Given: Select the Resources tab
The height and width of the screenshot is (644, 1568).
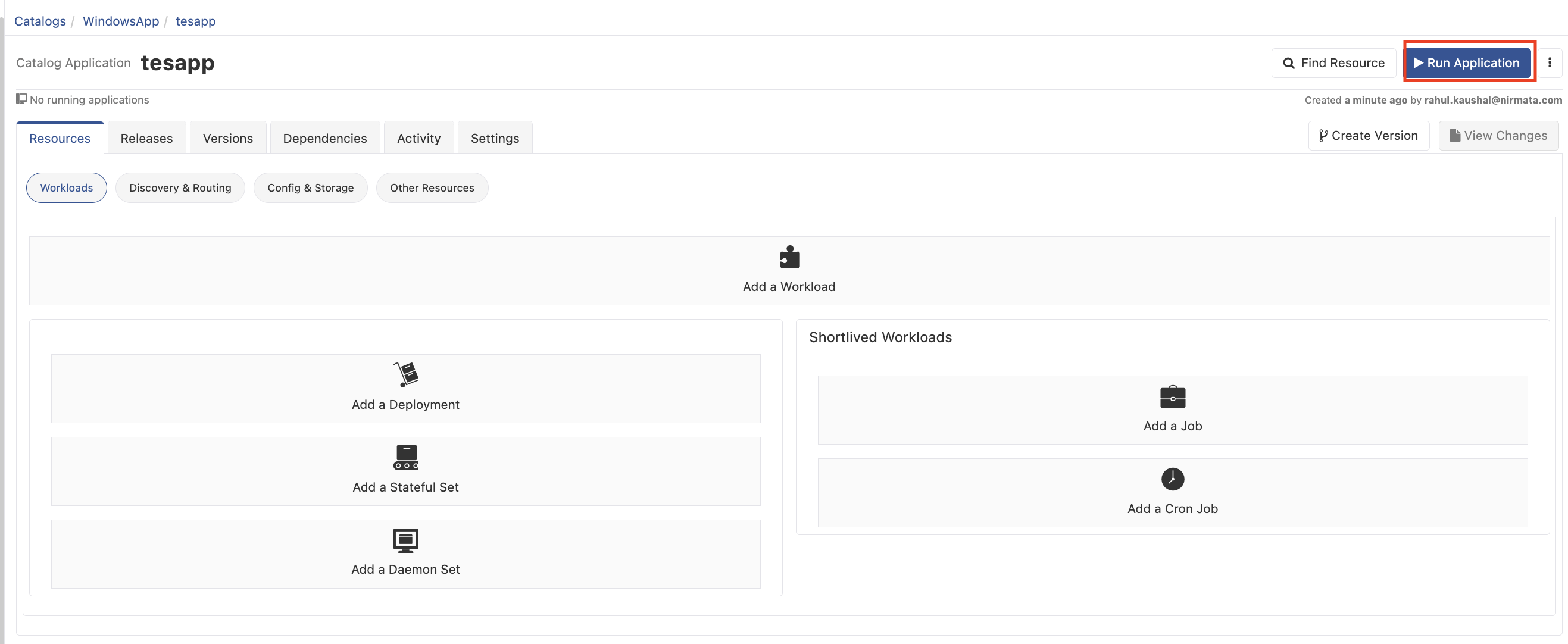Looking at the screenshot, I should click(x=60, y=138).
